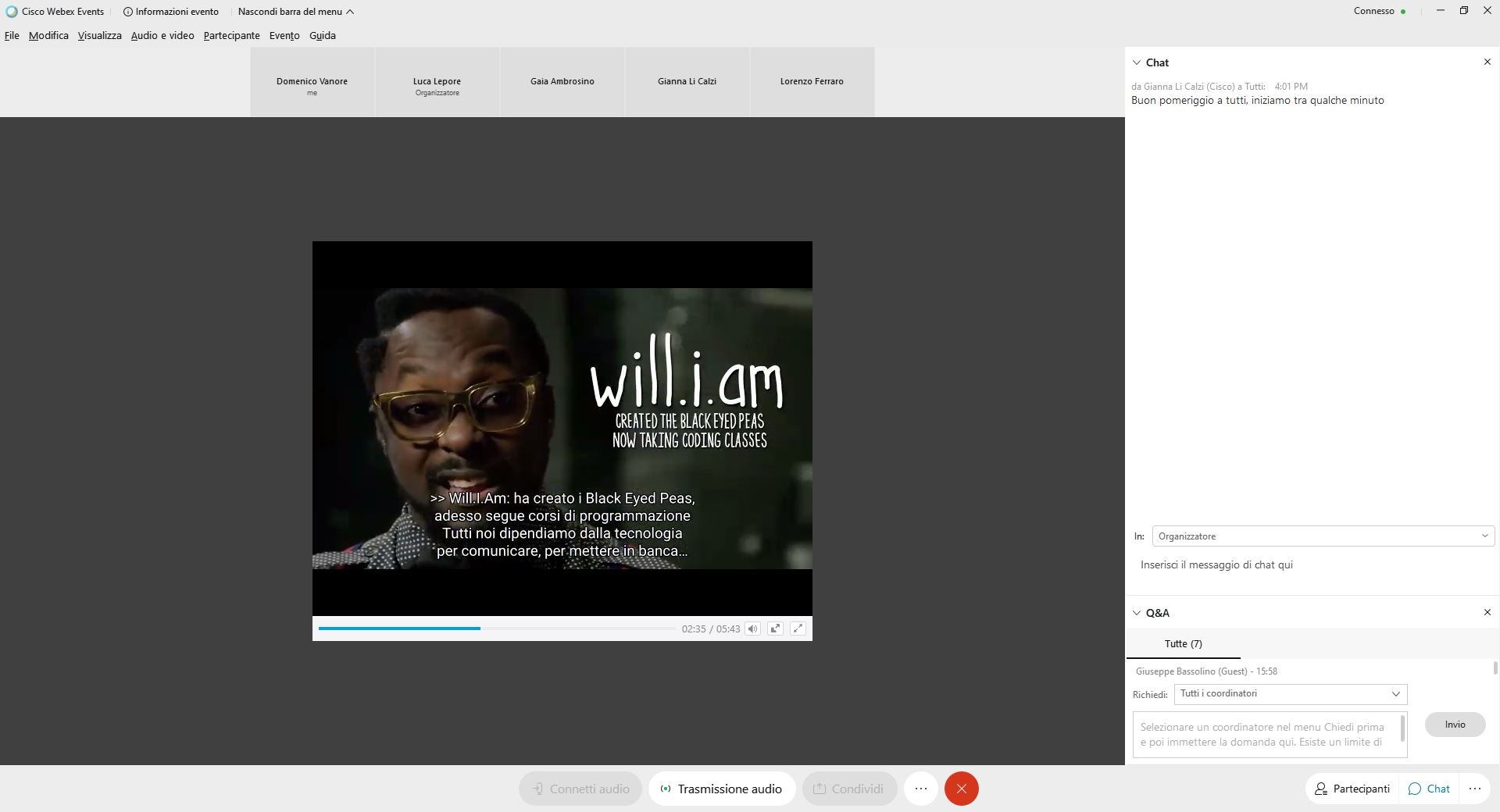The image size is (1500, 812).
Task: Collapse the Chat panel section
Action: 1137,62
